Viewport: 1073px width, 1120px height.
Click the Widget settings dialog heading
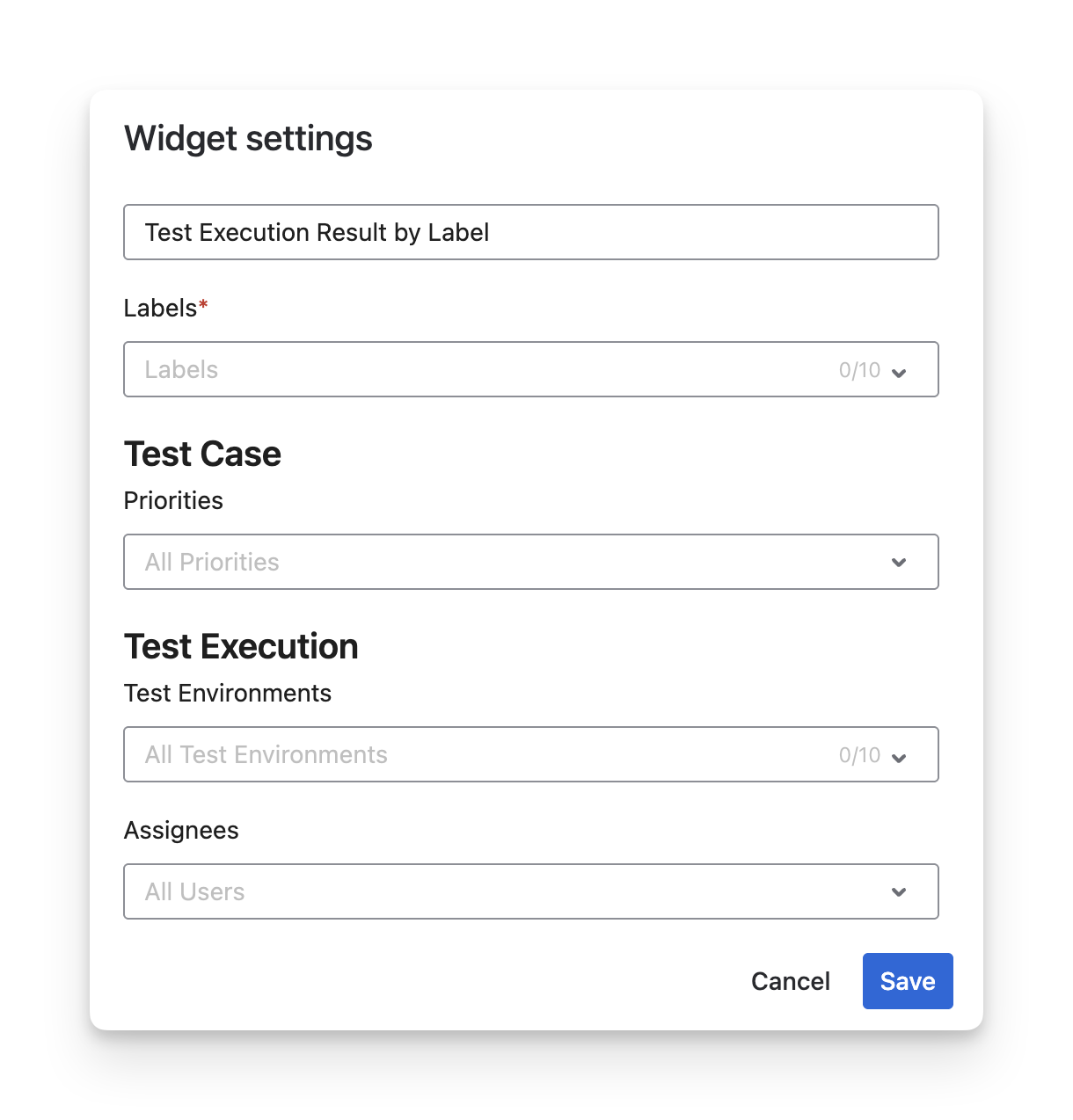pos(248,139)
